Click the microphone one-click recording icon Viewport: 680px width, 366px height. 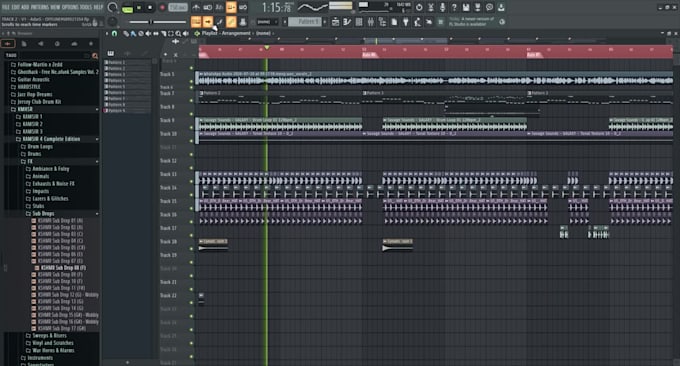pos(442,7)
